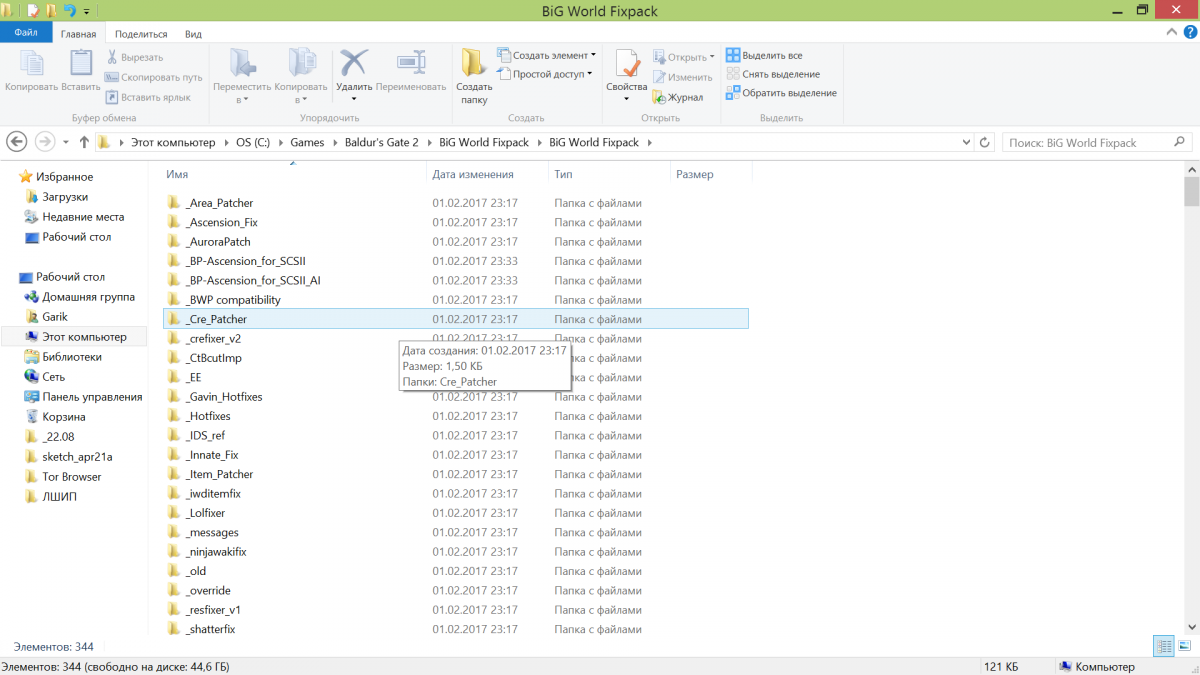Click the Forward navigation arrow
Screen dimensions: 1200x675
coord(45,142)
